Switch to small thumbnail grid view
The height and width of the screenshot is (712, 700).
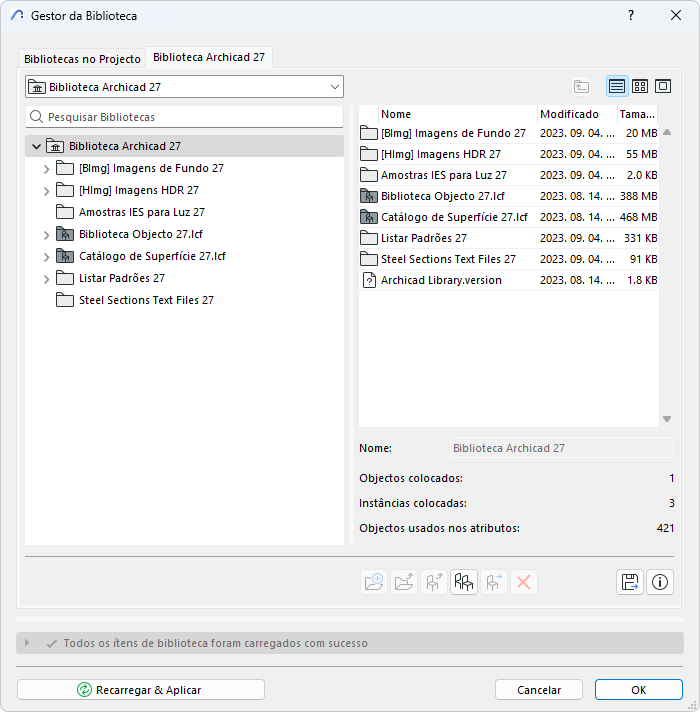pos(640,86)
